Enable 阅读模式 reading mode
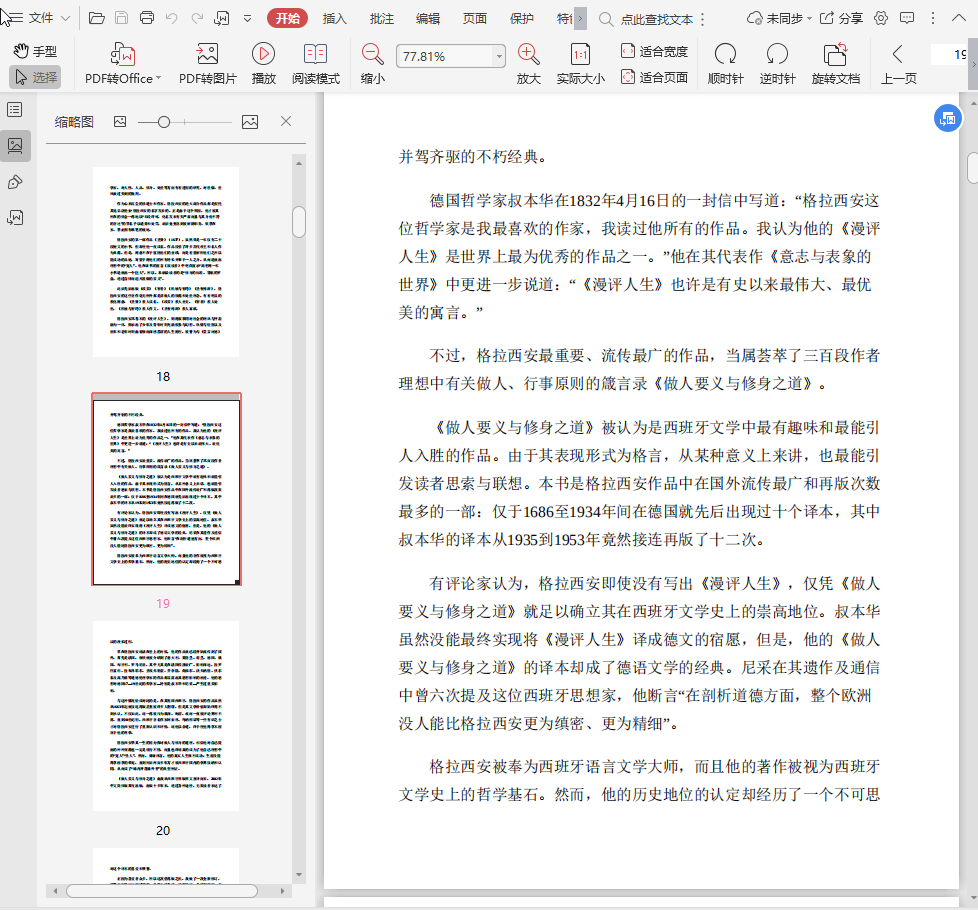This screenshot has height=910, width=978. pyautogui.click(x=316, y=63)
